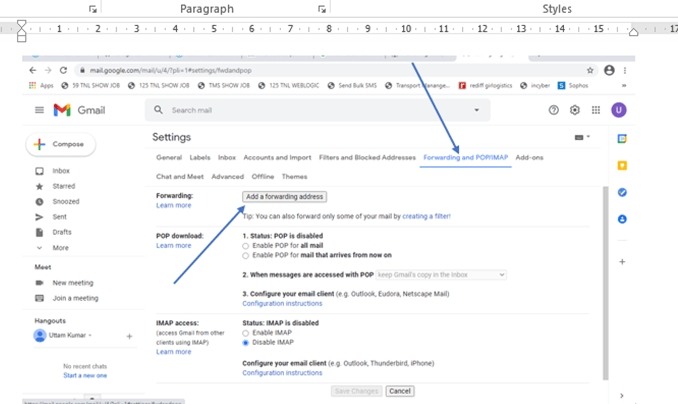Click the browser reload page icon

pyautogui.click(x=64, y=71)
